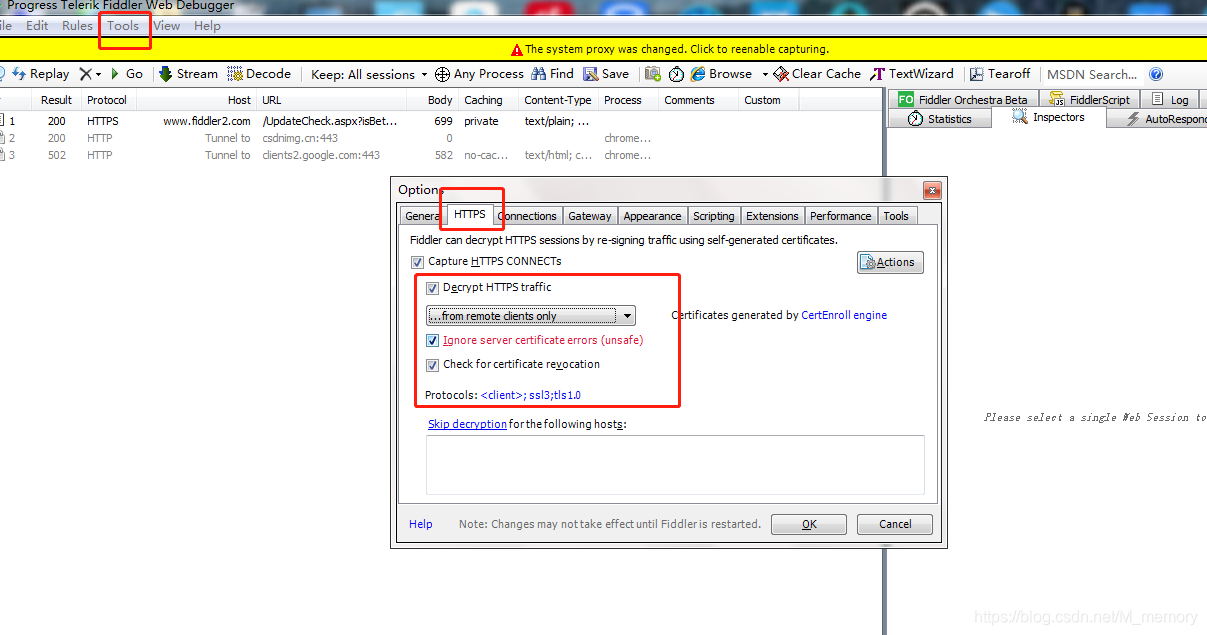Toggle Decrypt HTTPS traffic checkbox

click(432, 288)
